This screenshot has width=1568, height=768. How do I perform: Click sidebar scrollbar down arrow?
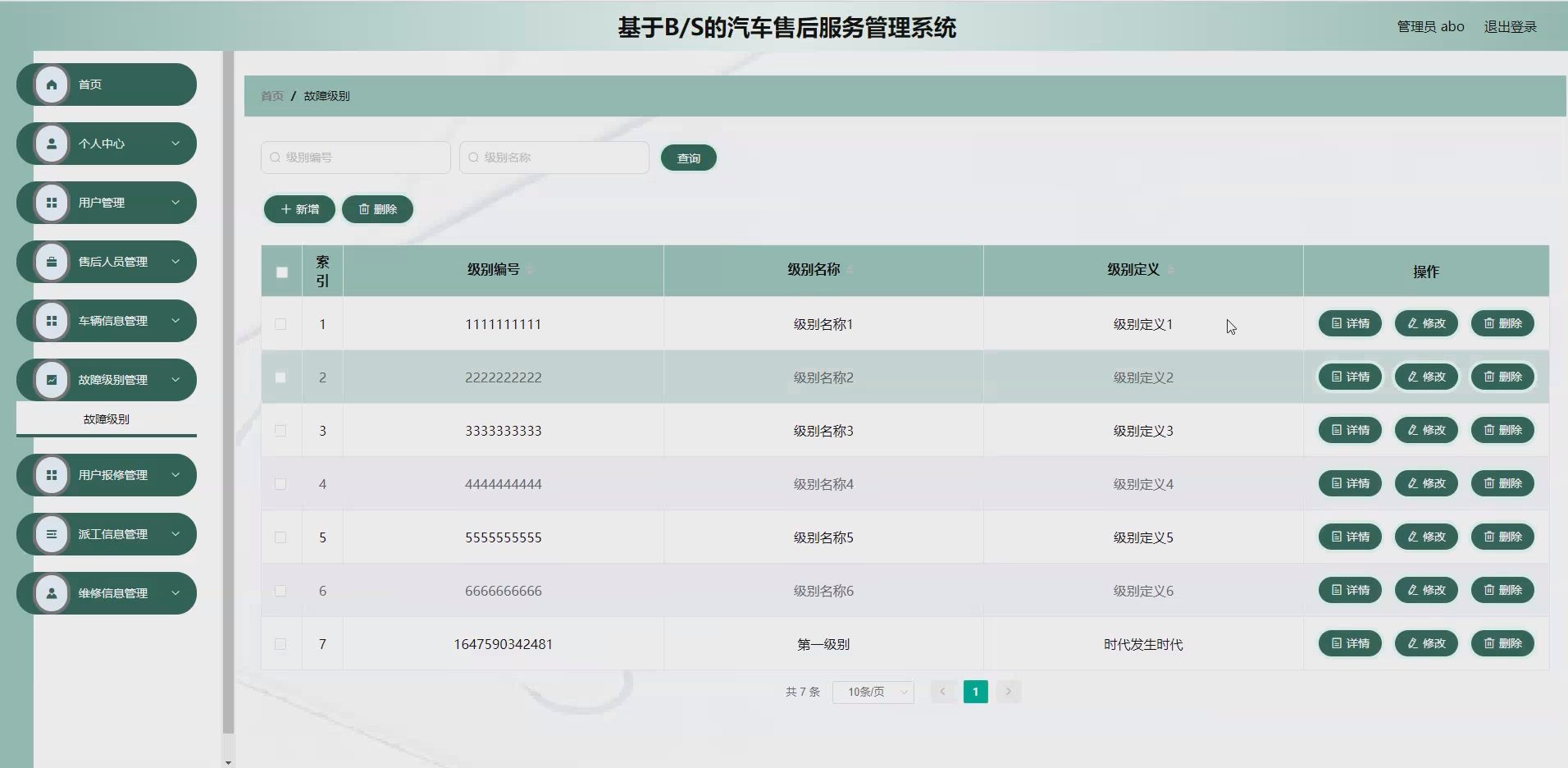[228, 762]
